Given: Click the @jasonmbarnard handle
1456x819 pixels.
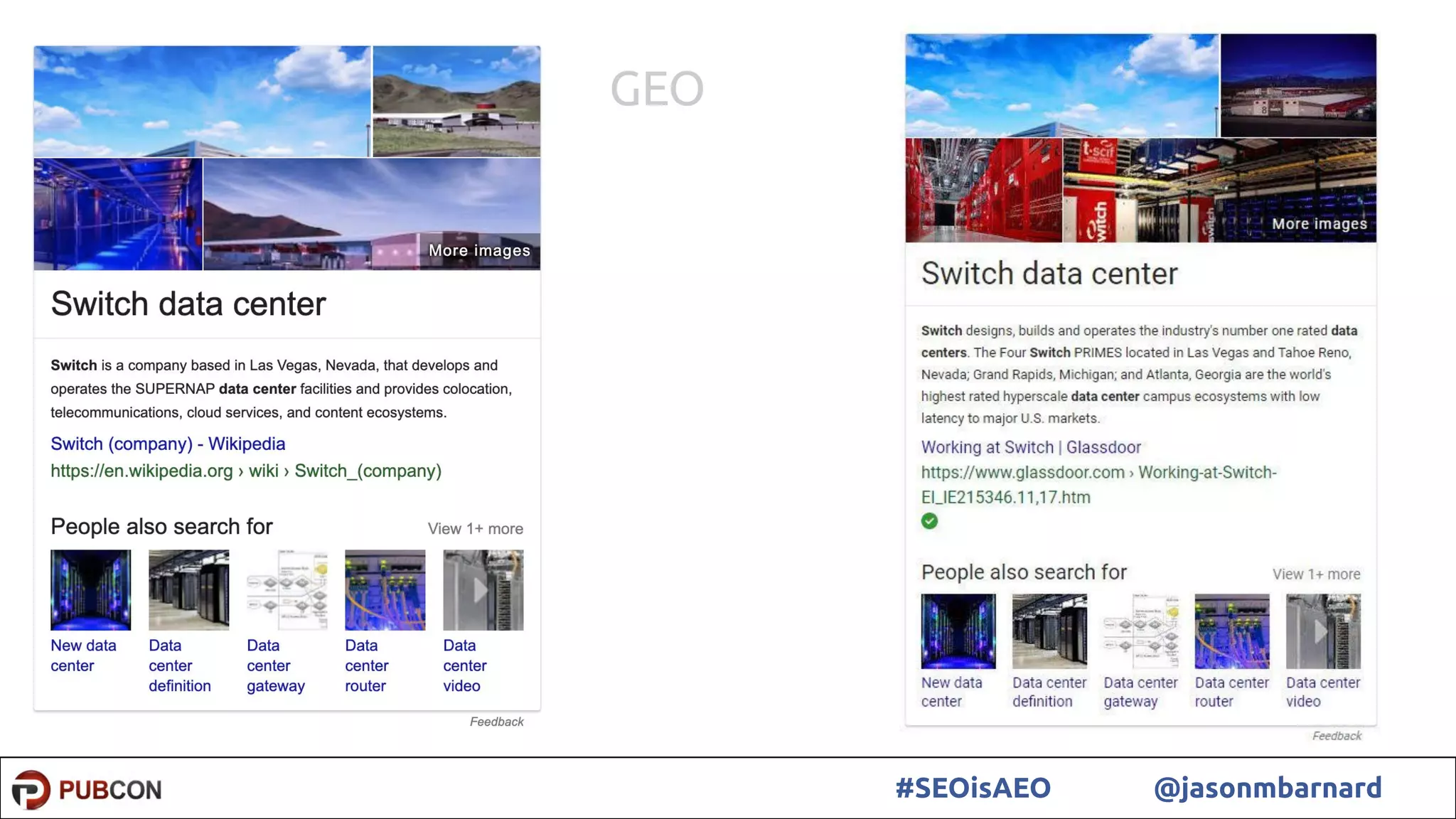Looking at the screenshot, I should tap(1267, 788).
